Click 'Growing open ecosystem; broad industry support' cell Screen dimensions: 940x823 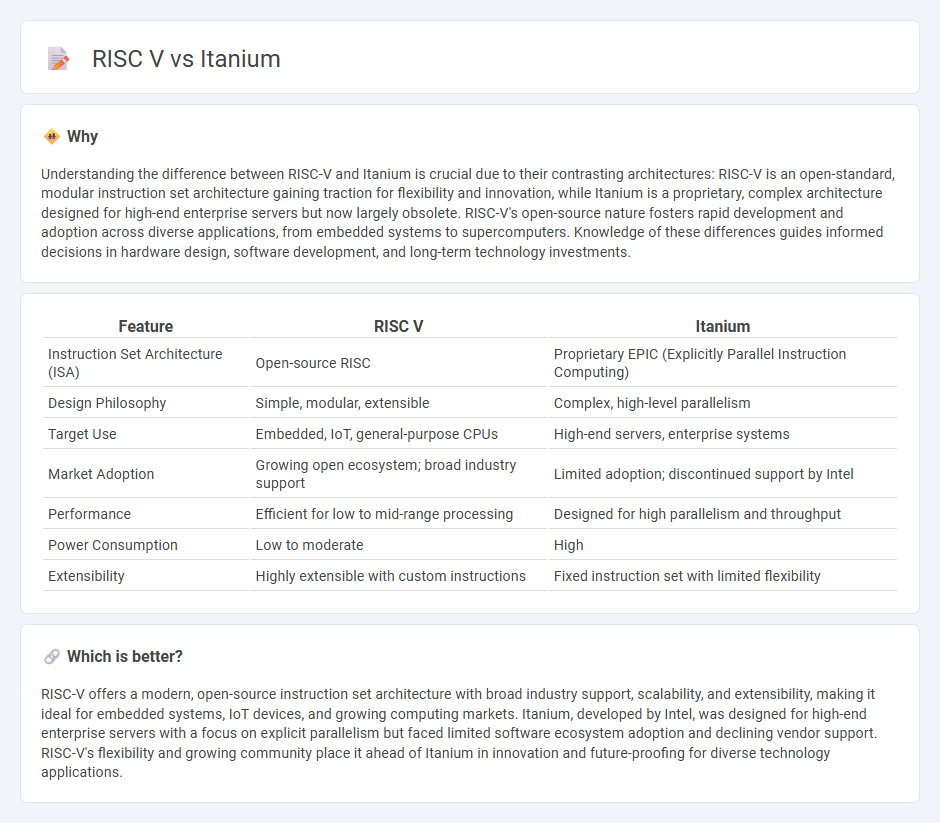coord(385,474)
